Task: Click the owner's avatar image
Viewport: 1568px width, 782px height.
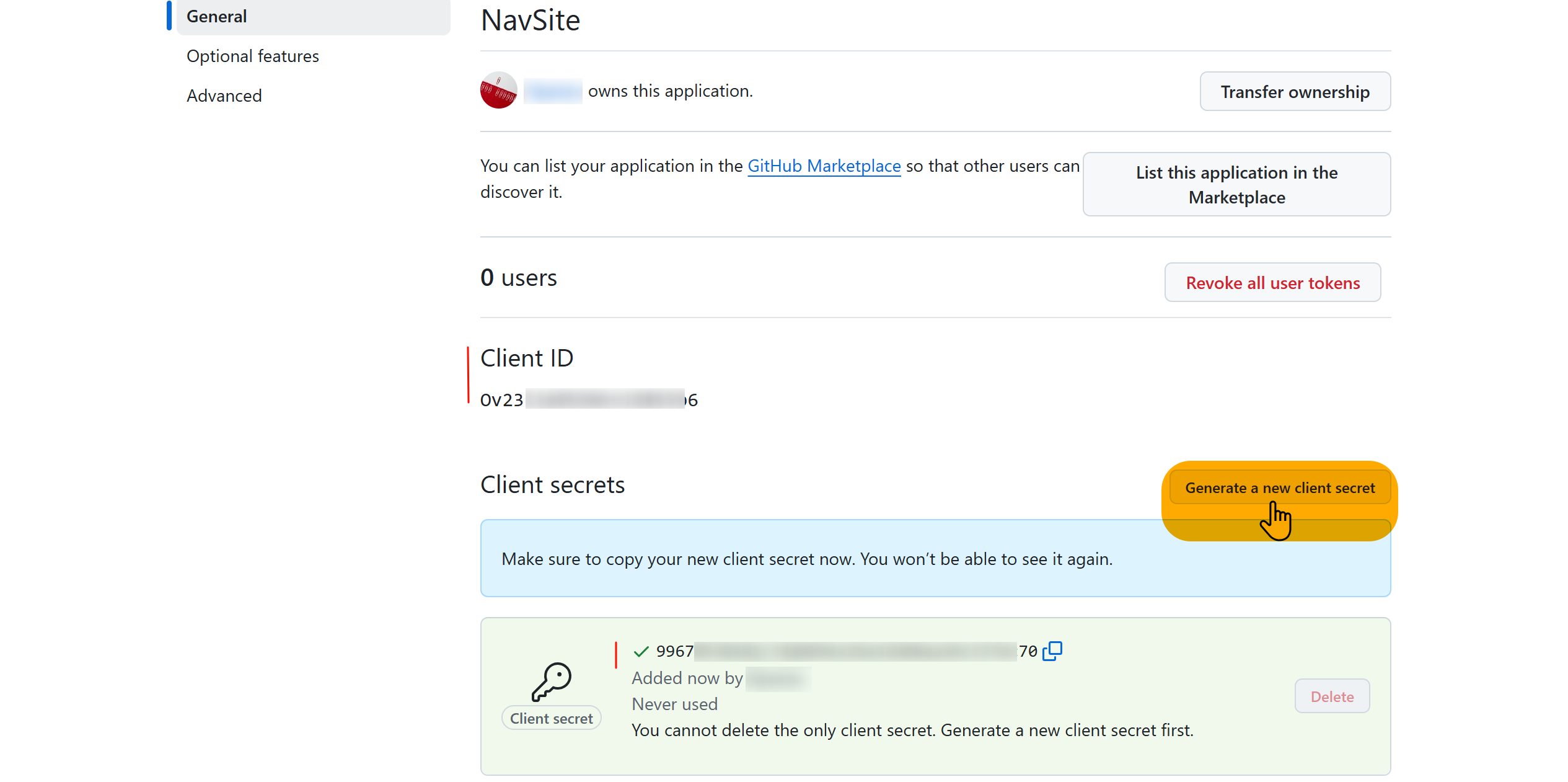Action: point(498,91)
